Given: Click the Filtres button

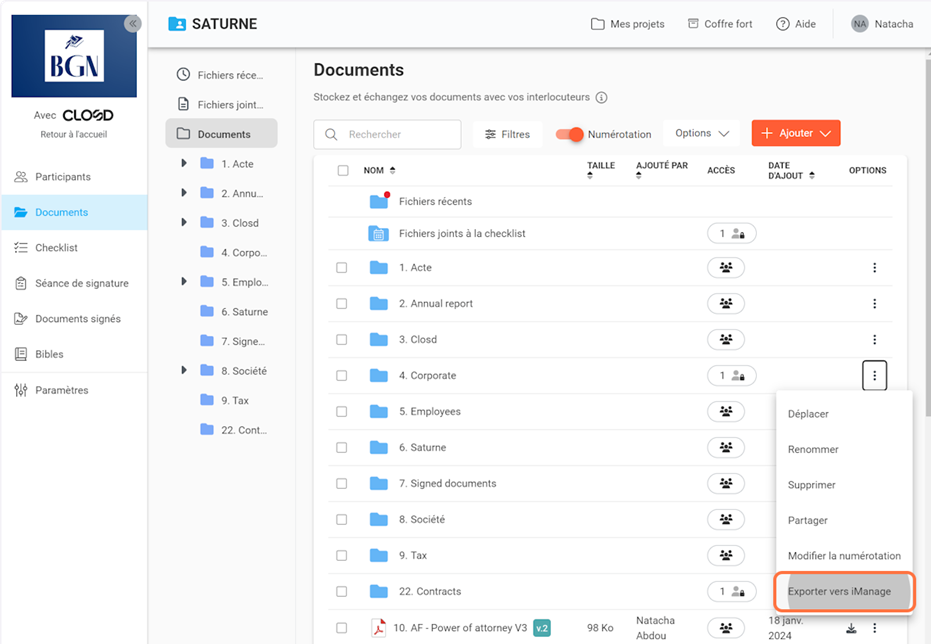Looking at the screenshot, I should [506, 134].
